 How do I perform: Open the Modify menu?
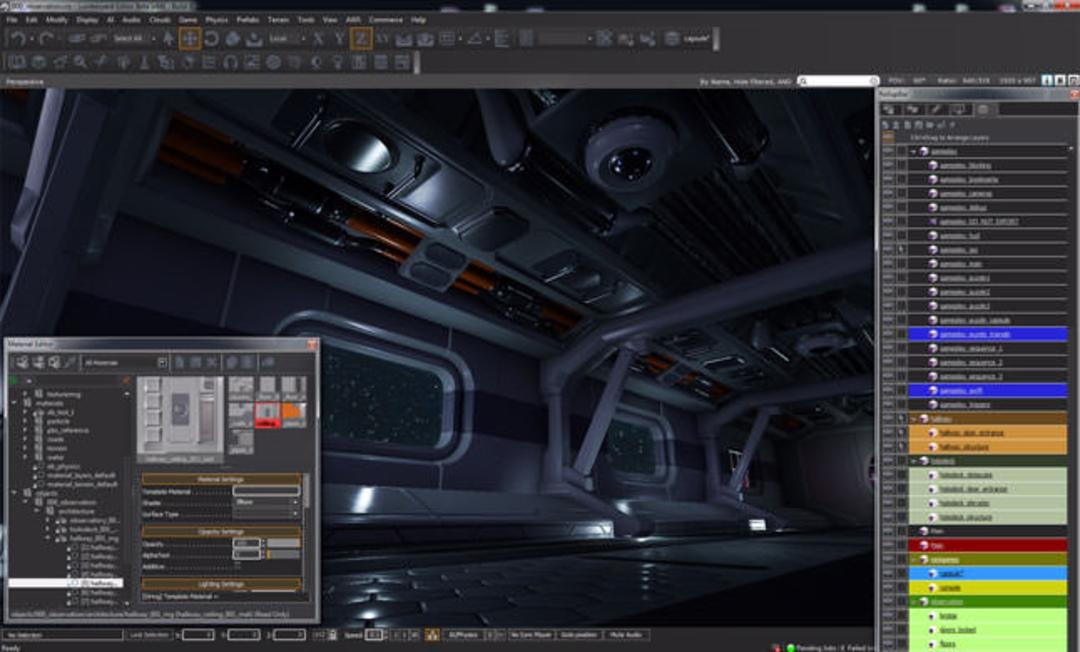pyautogui.click(x=56, y=20)
